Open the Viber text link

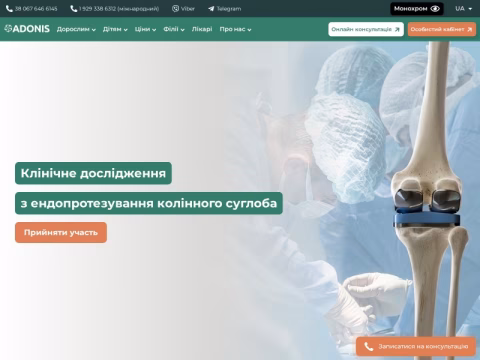[188, 9]
